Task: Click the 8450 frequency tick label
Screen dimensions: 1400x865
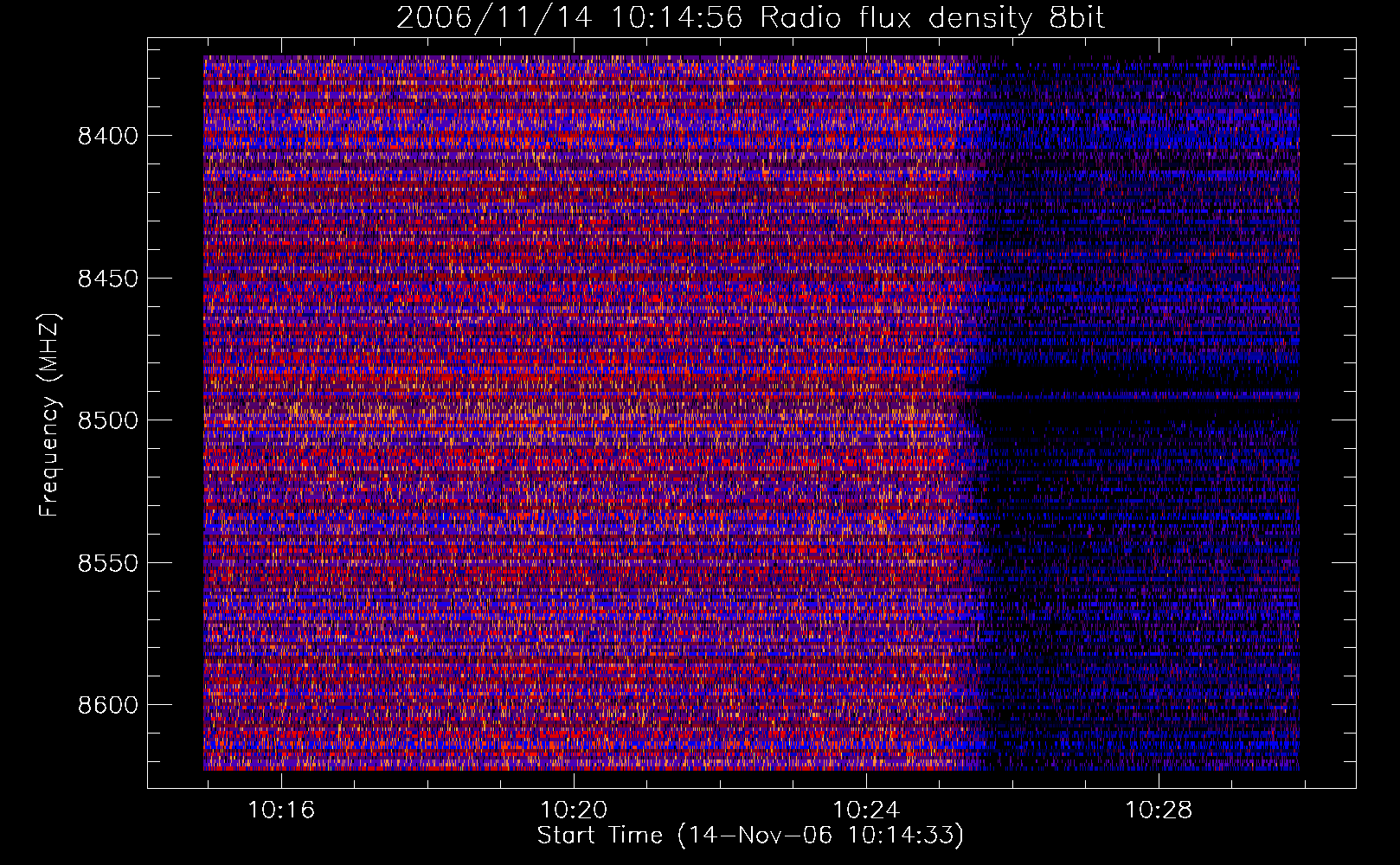Action: point(108,279)
